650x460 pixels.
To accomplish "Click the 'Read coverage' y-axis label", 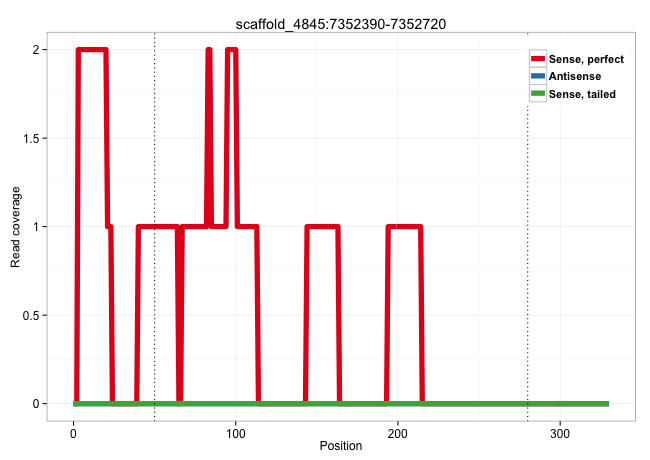I will tap(16, 226).
